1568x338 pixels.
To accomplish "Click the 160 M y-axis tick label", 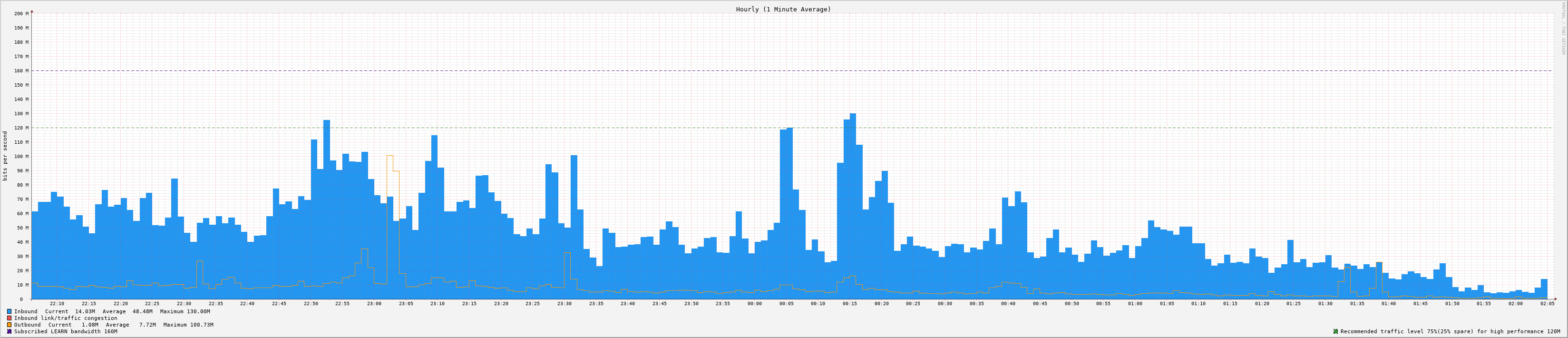I will tap(21, 70).
